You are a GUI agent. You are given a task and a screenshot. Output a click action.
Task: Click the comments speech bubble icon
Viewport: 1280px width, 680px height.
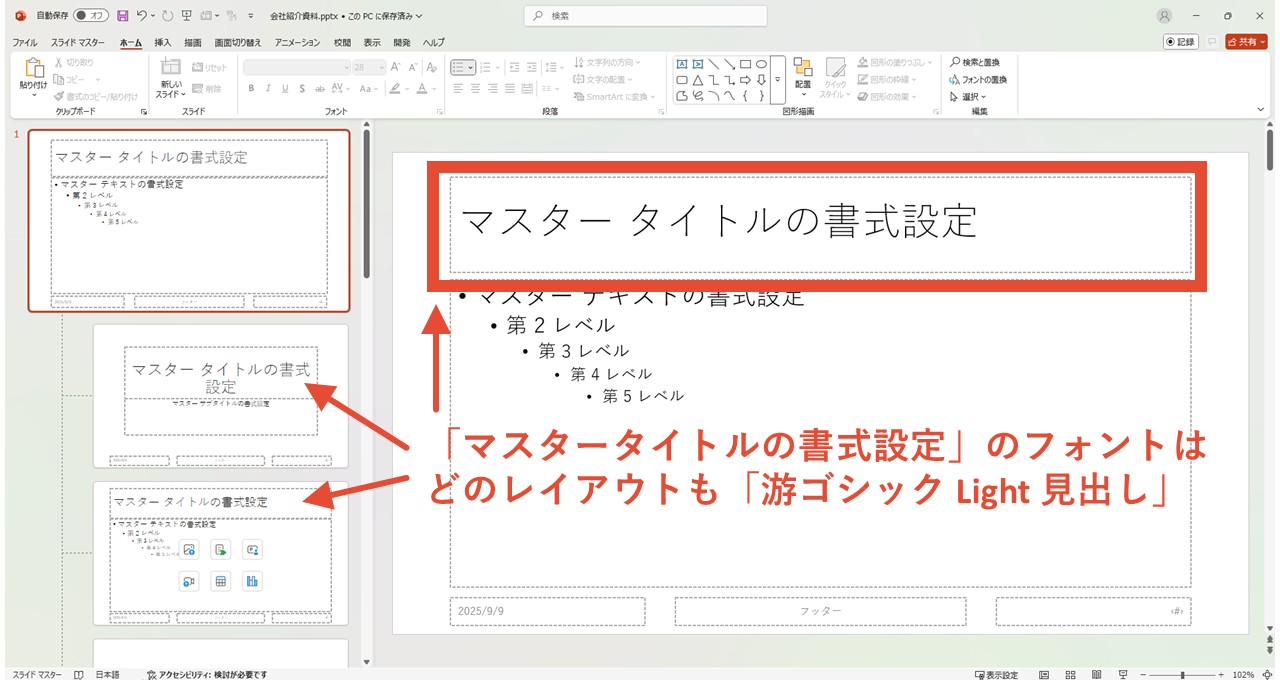pos(1212,42)
